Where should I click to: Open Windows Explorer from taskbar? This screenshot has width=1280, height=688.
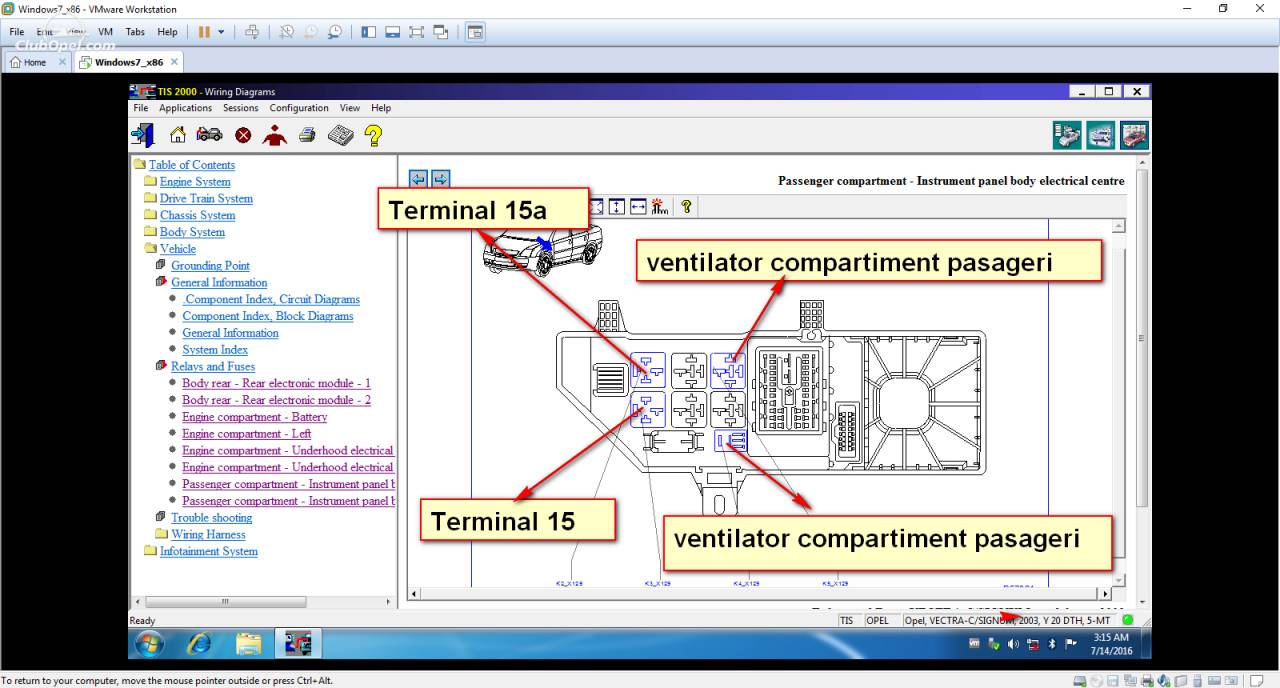click(249, 644)
